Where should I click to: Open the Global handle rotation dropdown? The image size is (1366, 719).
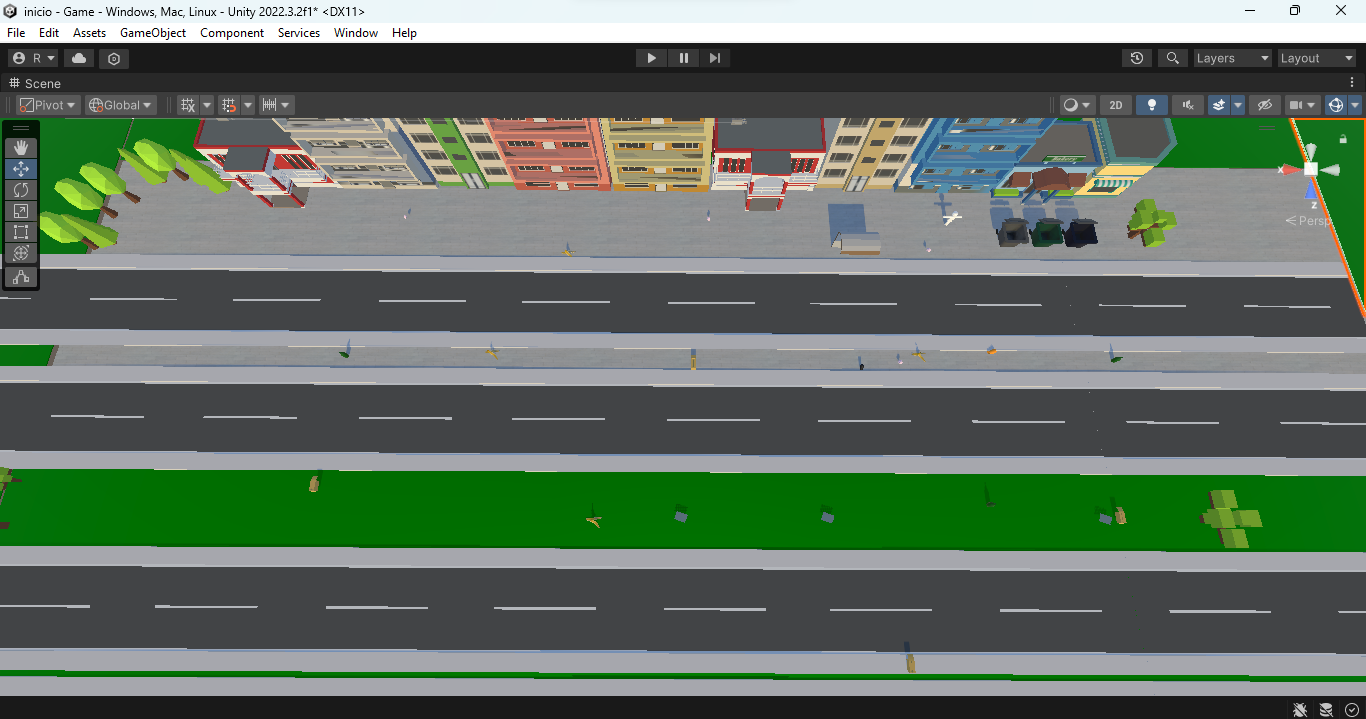coord(120,105)
